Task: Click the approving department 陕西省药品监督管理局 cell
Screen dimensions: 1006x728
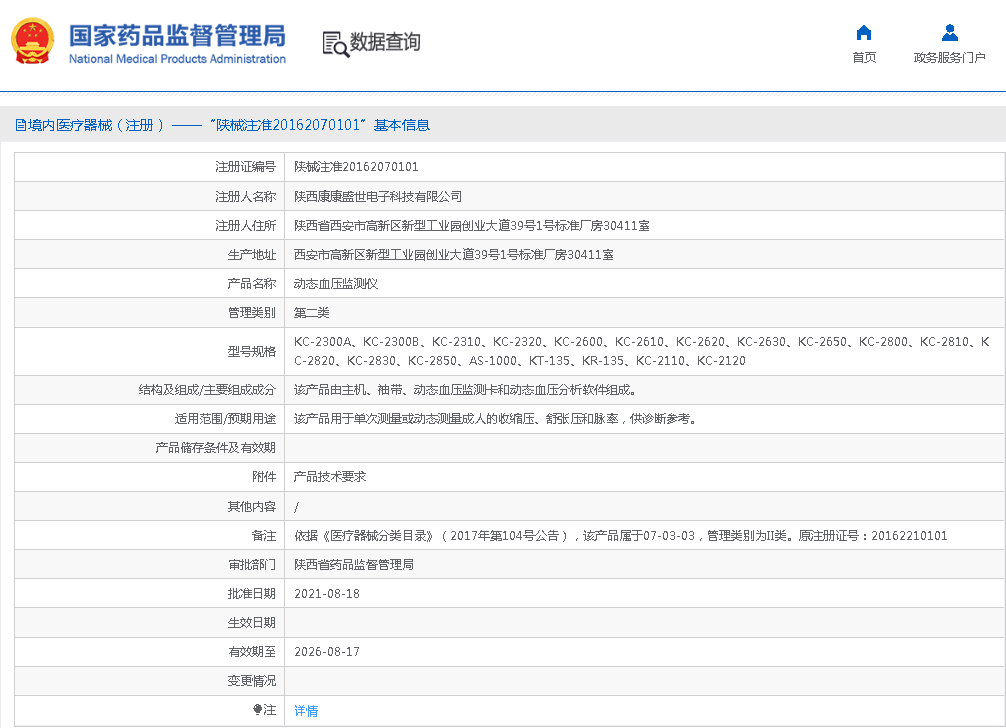Action: (x=354, y=565)
